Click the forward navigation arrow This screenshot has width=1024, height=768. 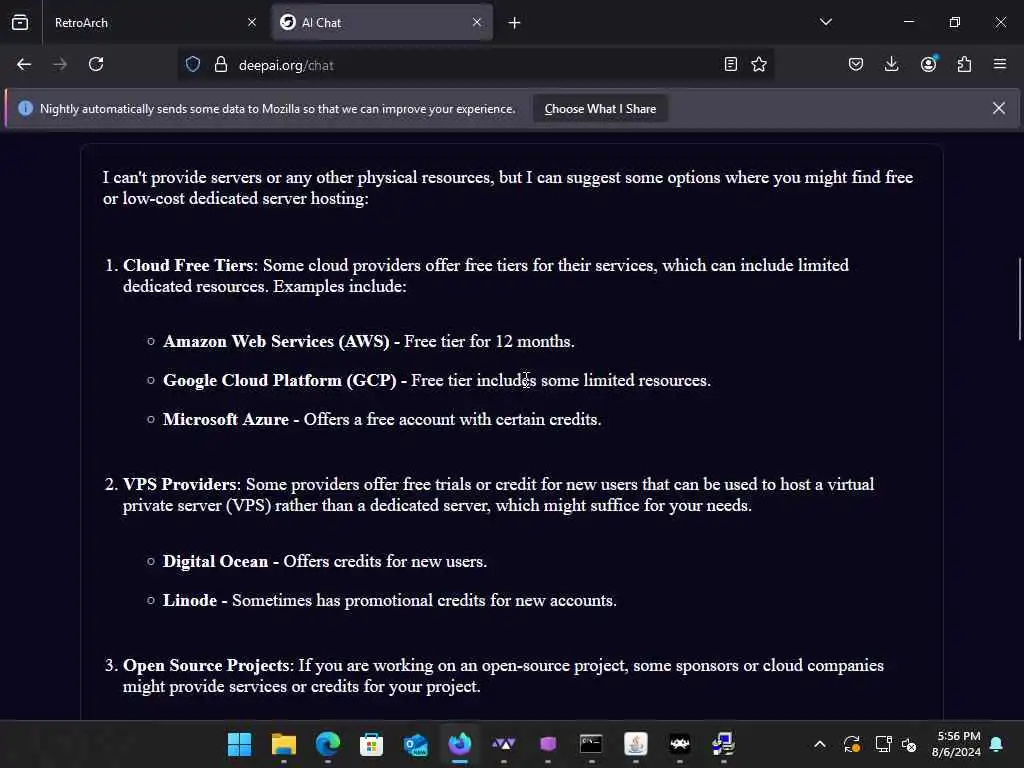(x=60, y=64)
